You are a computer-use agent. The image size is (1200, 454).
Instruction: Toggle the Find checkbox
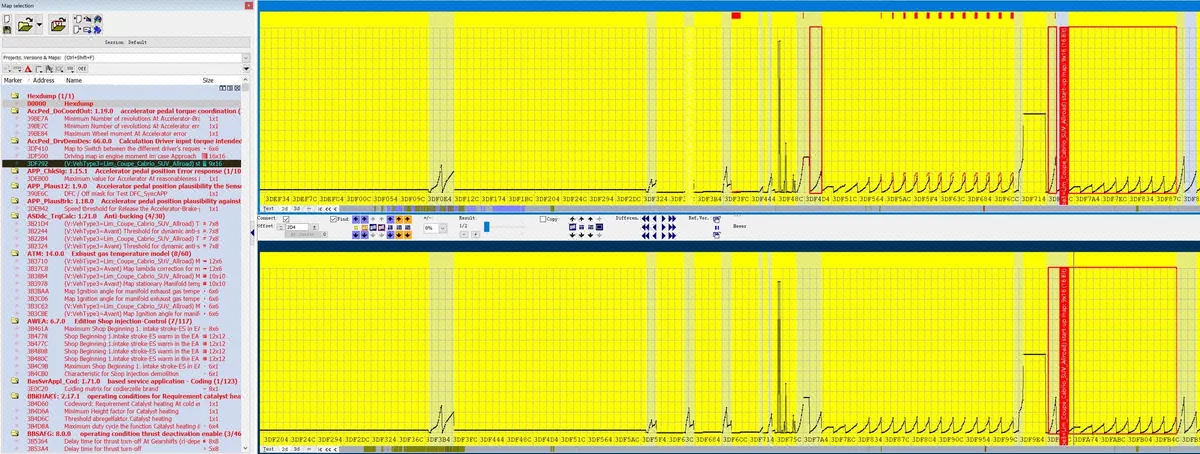(333, 219)
